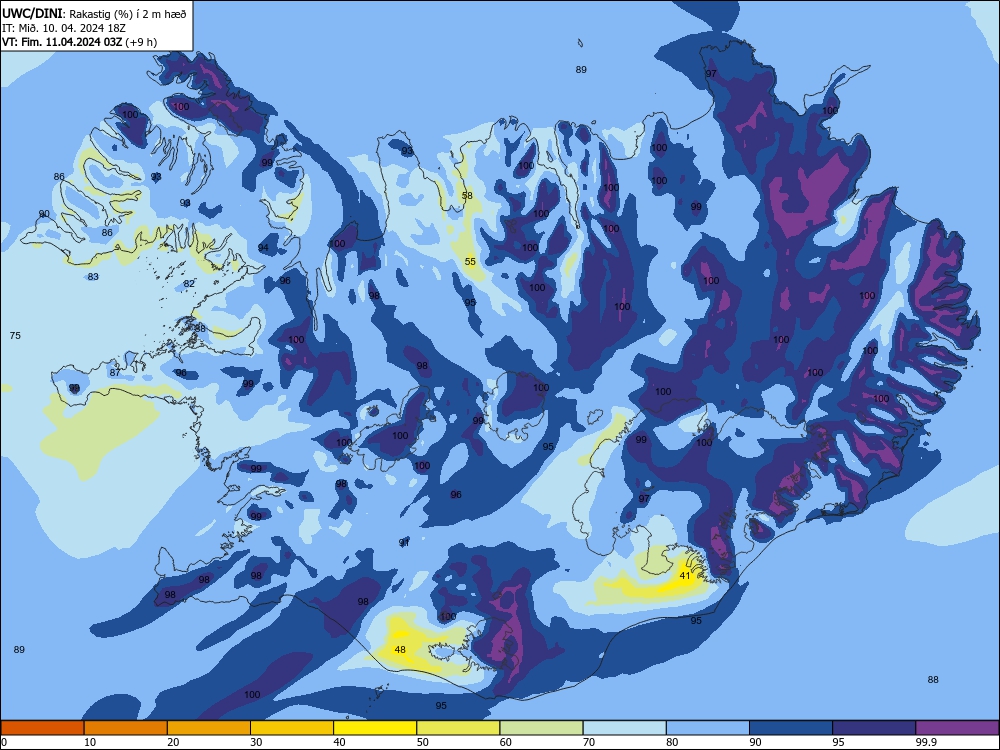1000x750 pixels.
Task: Click the 95–99.9 navy legend swatch
Action: click(x=874, y=728)
